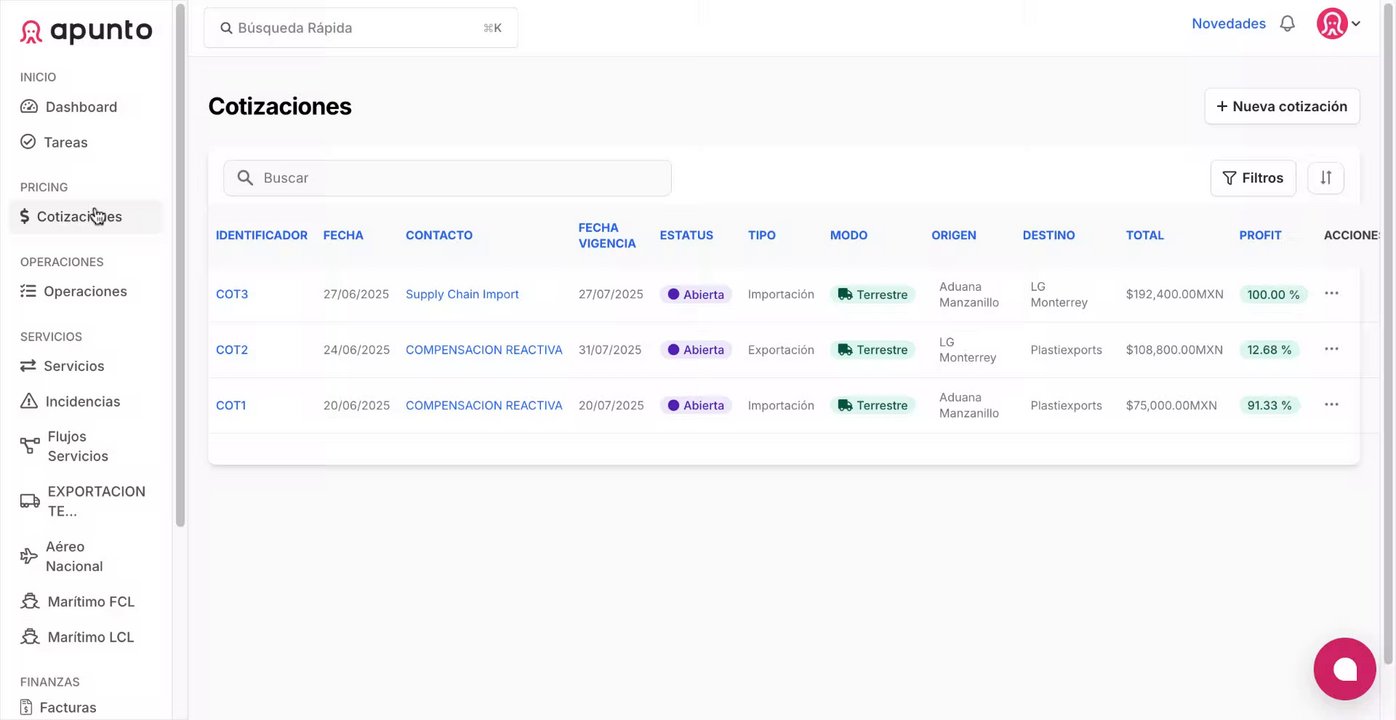
Task: Click the Supply Chain Import contact link
Action: [462, 294]
